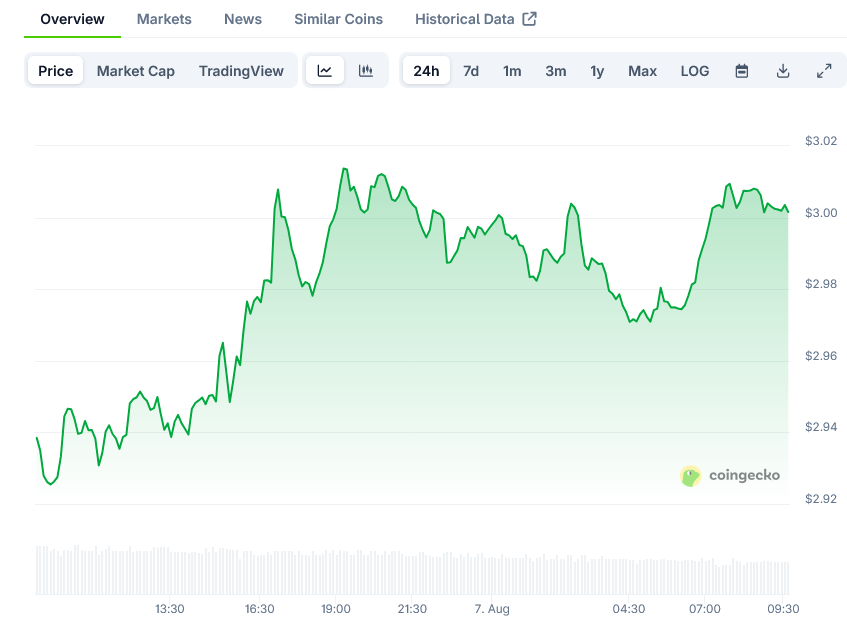Open the Markets tab

tap(164, 19)
